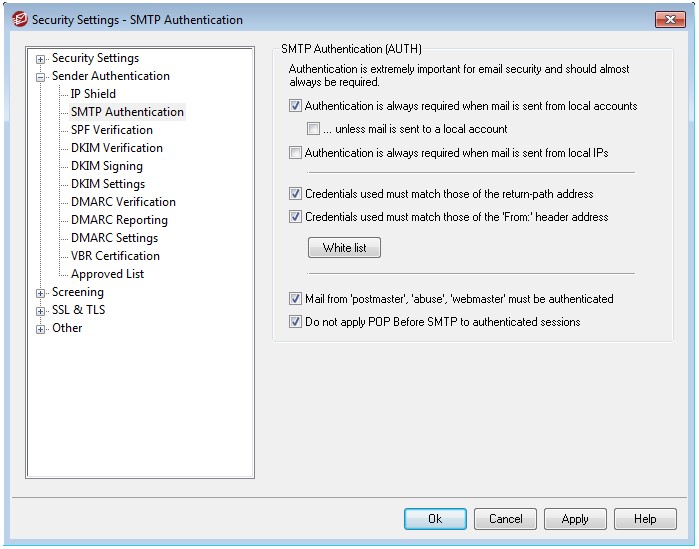This screenshot has width=699, height=549.
Task: Expand the Screening tree node
Action: coord(41,293)
